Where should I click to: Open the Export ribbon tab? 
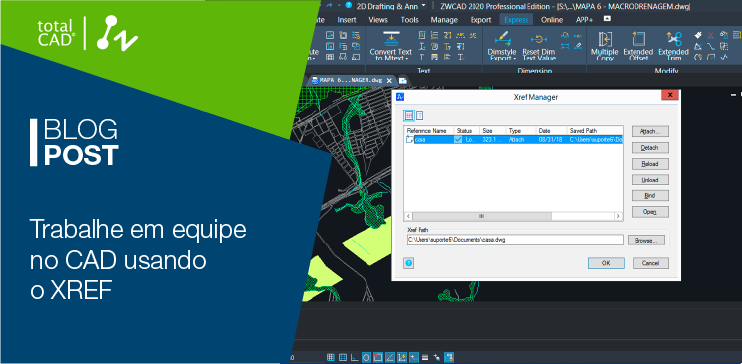[481, 19]
